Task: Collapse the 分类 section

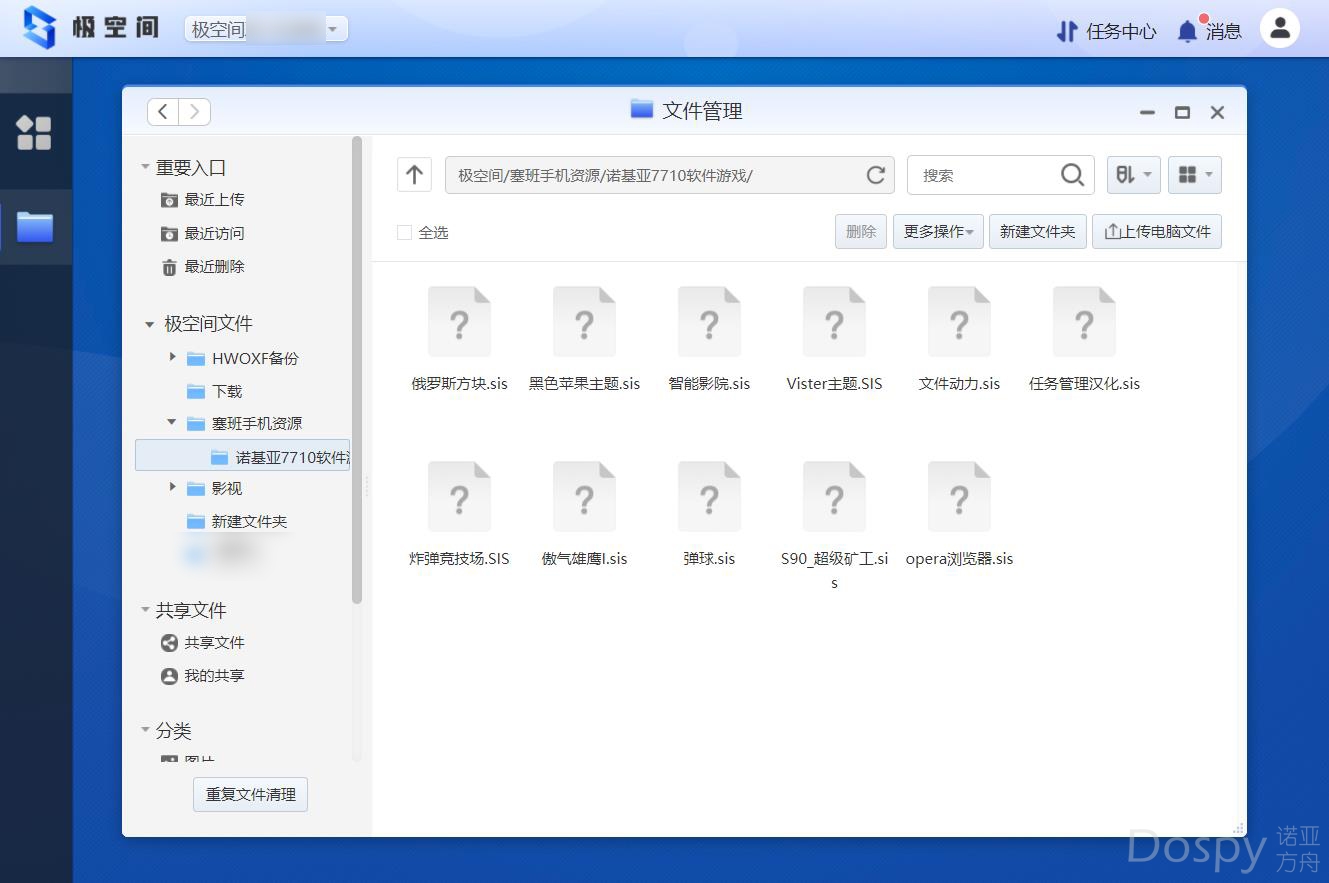Action: pos(146,730)
